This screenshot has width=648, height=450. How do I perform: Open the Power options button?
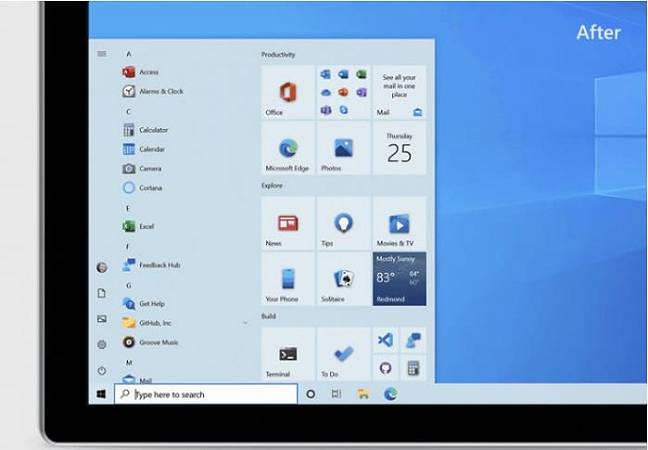(x=102, y=371)
